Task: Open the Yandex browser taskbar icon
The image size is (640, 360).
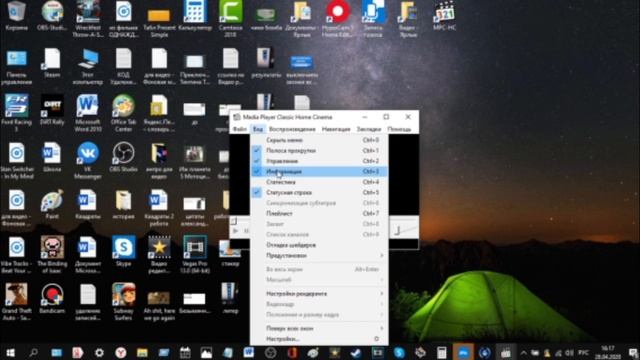Action: (120, 353)
